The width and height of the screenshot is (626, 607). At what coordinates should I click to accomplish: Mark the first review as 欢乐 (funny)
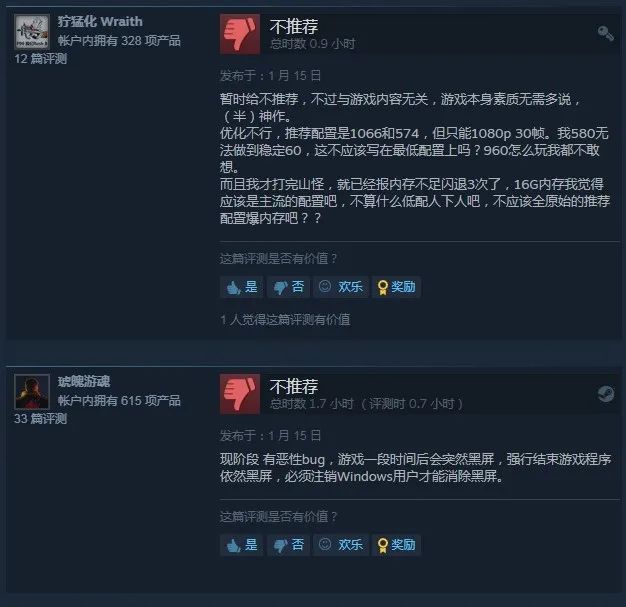[341, 287]
